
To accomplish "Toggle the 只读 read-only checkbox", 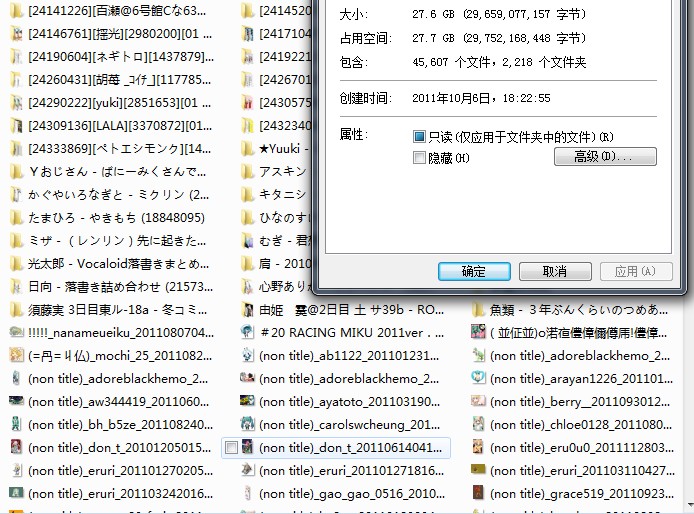I will click(x=419, y=136).
